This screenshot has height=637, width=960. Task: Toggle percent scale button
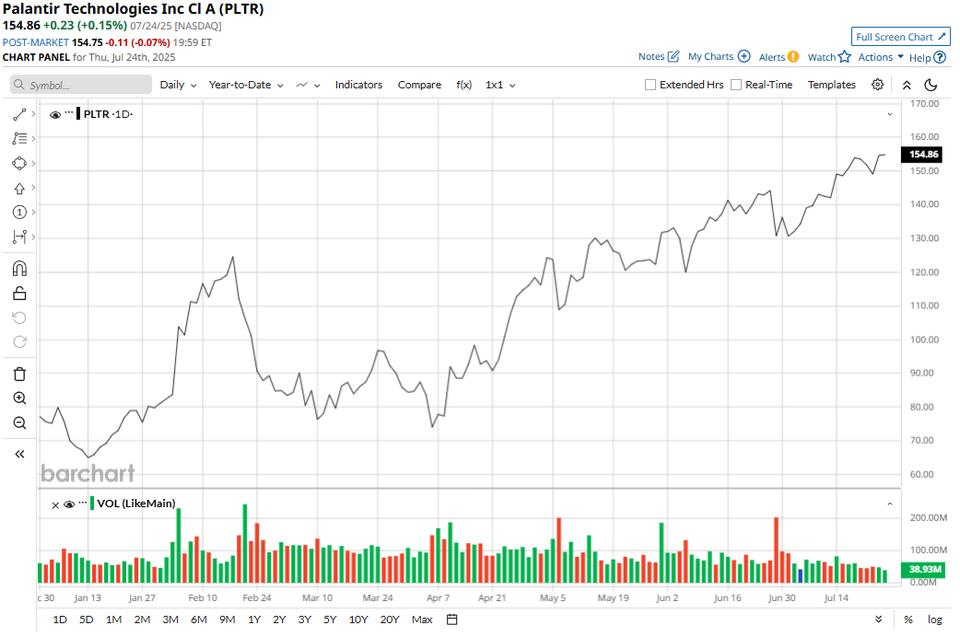908,620
